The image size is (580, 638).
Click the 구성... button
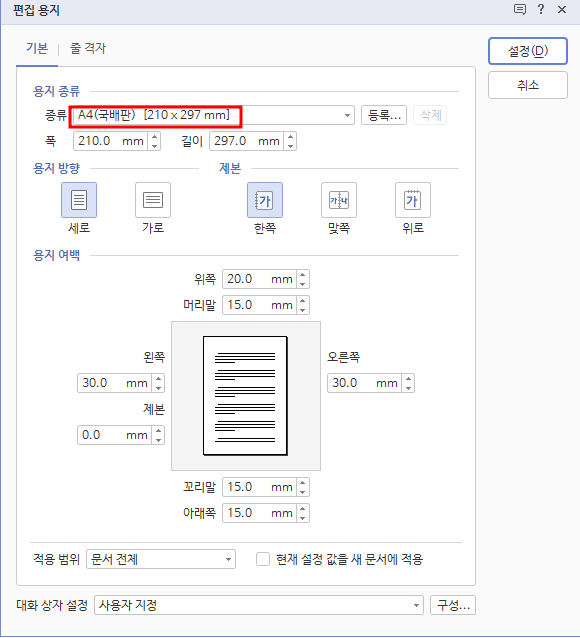point(453,605)
